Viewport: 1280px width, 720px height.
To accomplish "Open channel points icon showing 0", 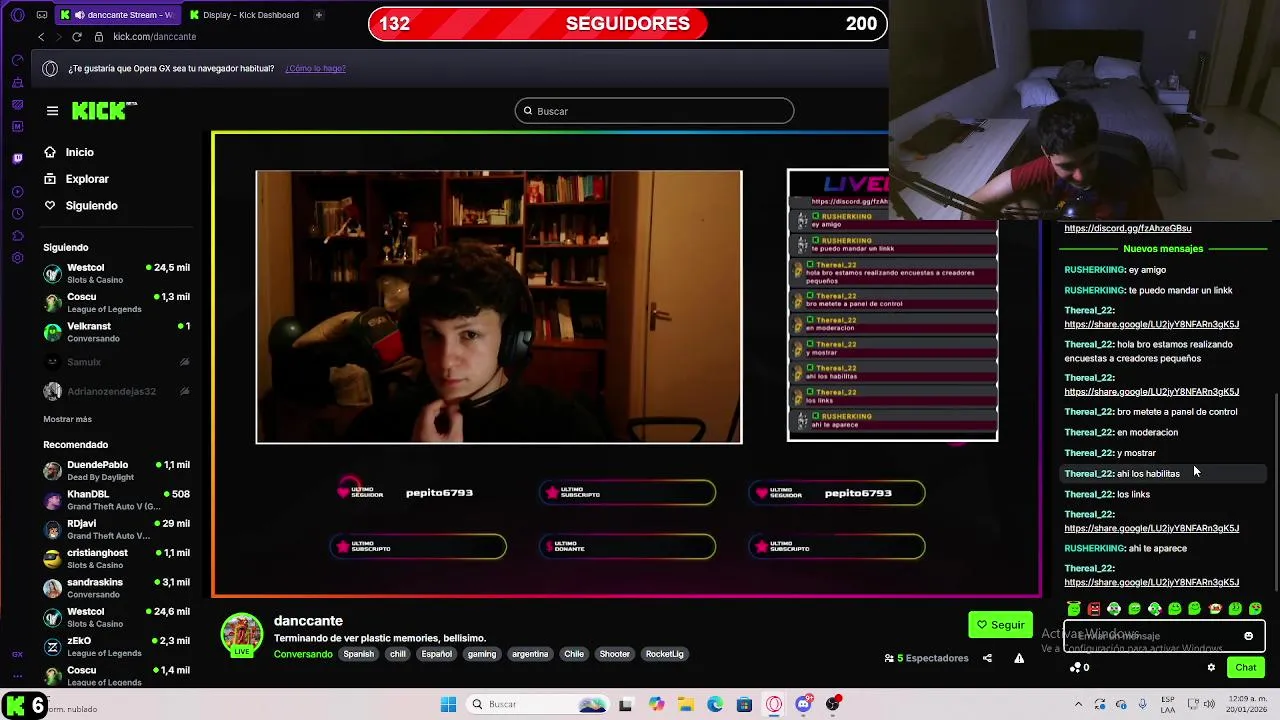I will 1079,667.
